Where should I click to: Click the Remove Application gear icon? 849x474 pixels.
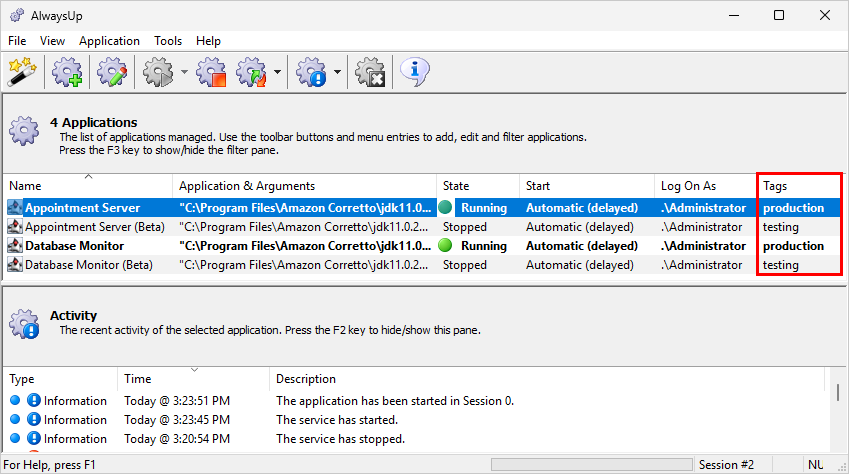tap(370, 72)
